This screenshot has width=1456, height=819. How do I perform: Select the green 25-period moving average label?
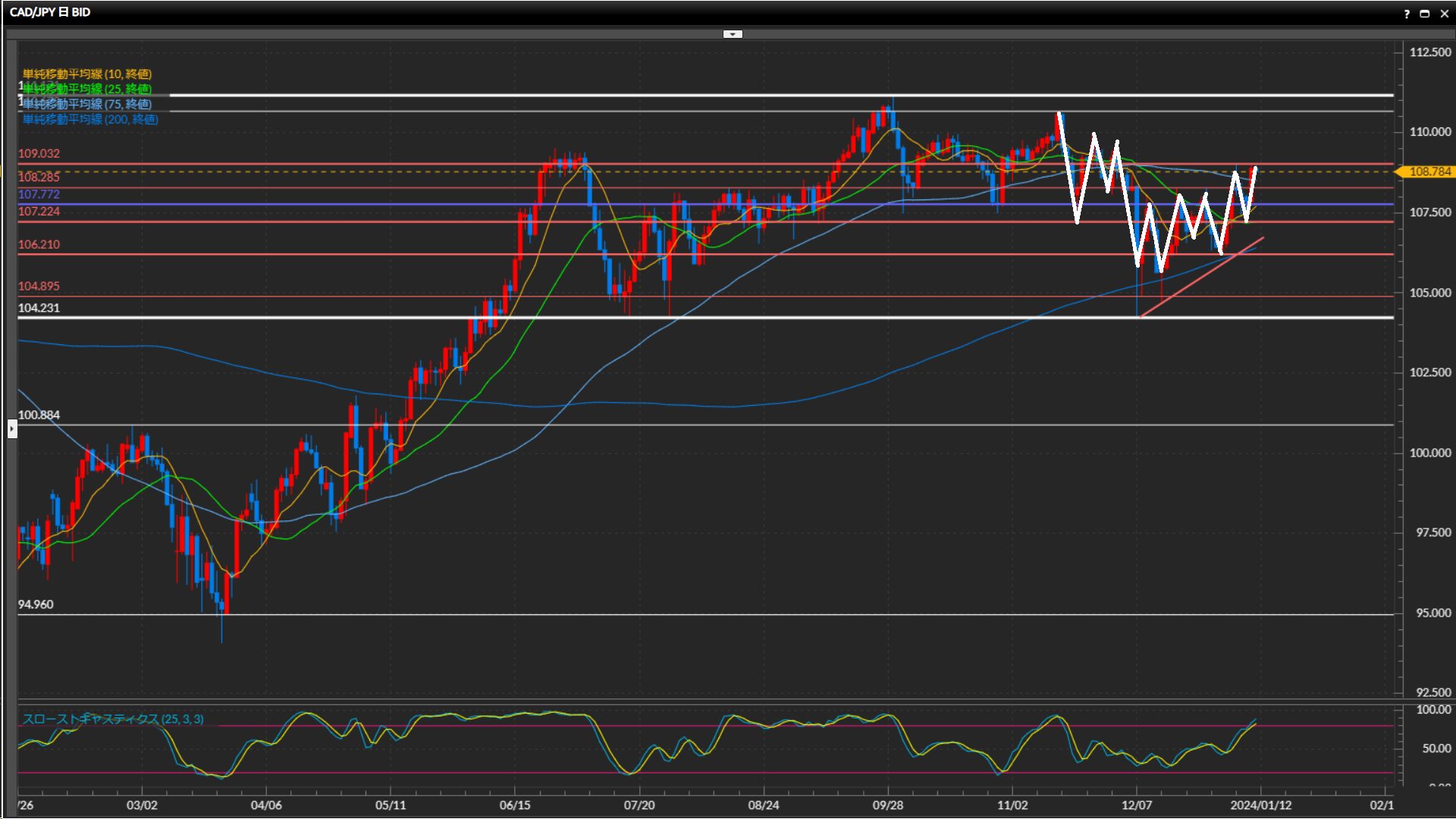87,89
